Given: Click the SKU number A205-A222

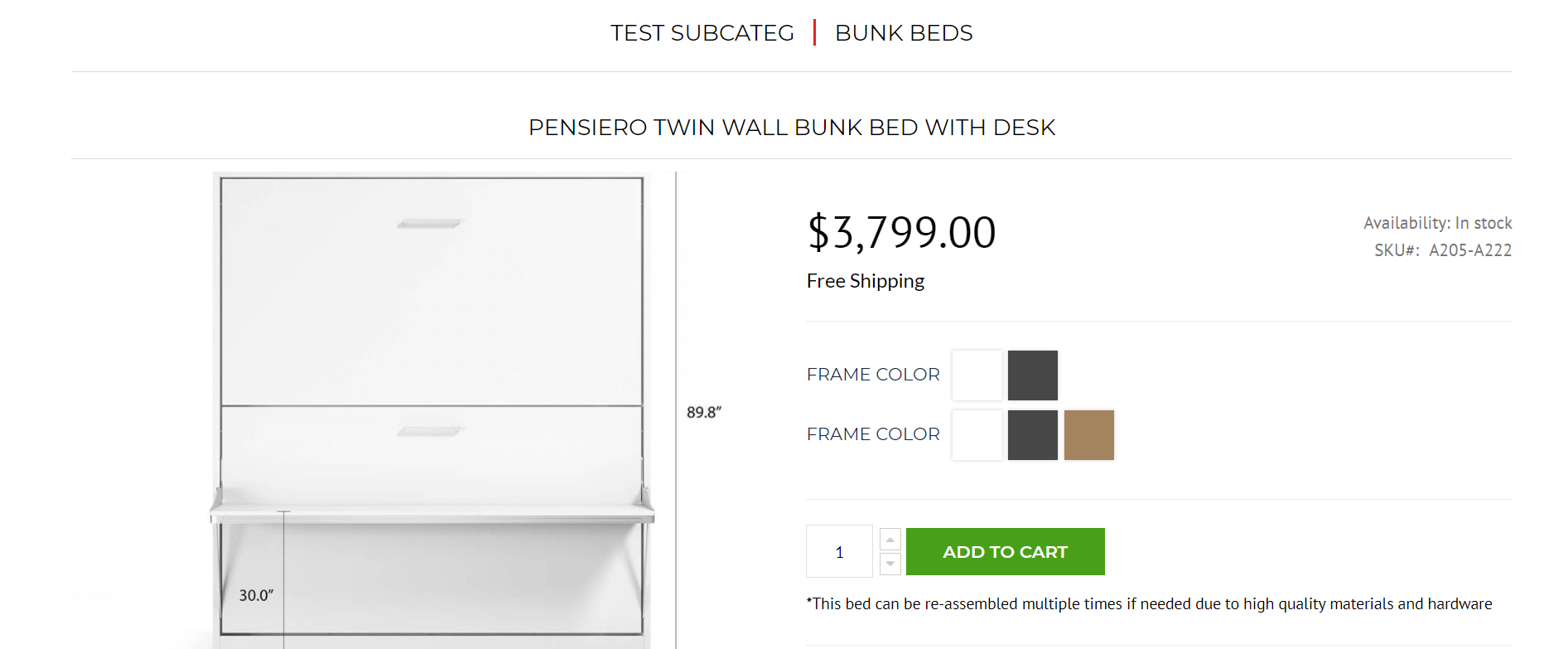Looking at the screenshot, I should (1469, 250).
